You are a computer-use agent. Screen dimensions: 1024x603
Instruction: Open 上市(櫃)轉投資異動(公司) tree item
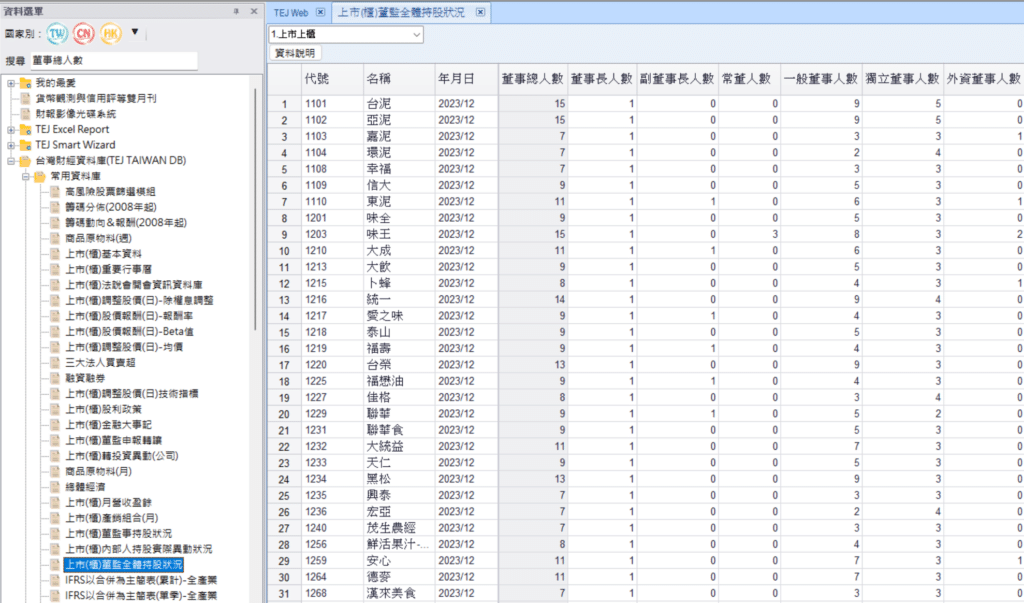point(122,456)
